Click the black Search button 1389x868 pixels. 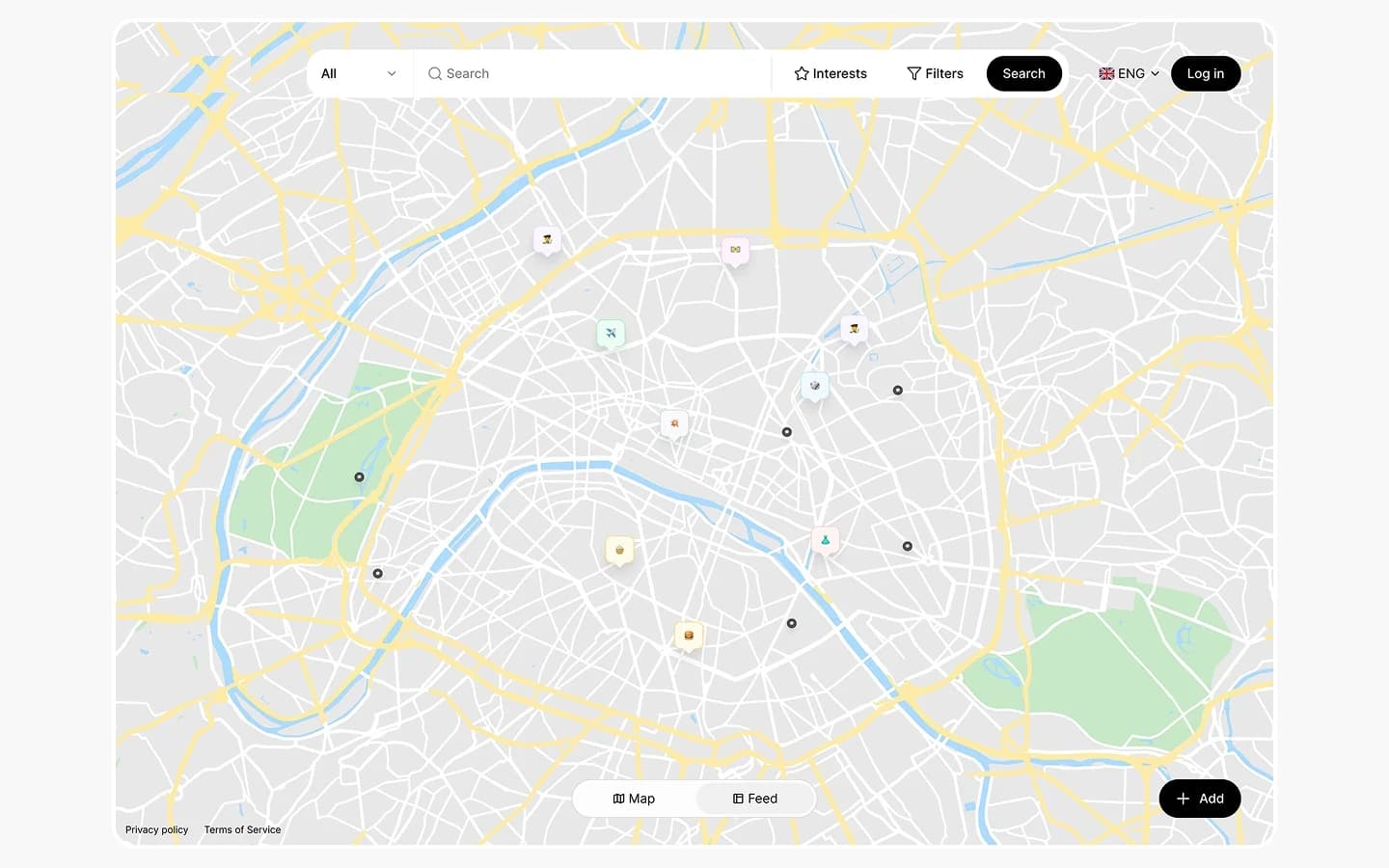1023,73
